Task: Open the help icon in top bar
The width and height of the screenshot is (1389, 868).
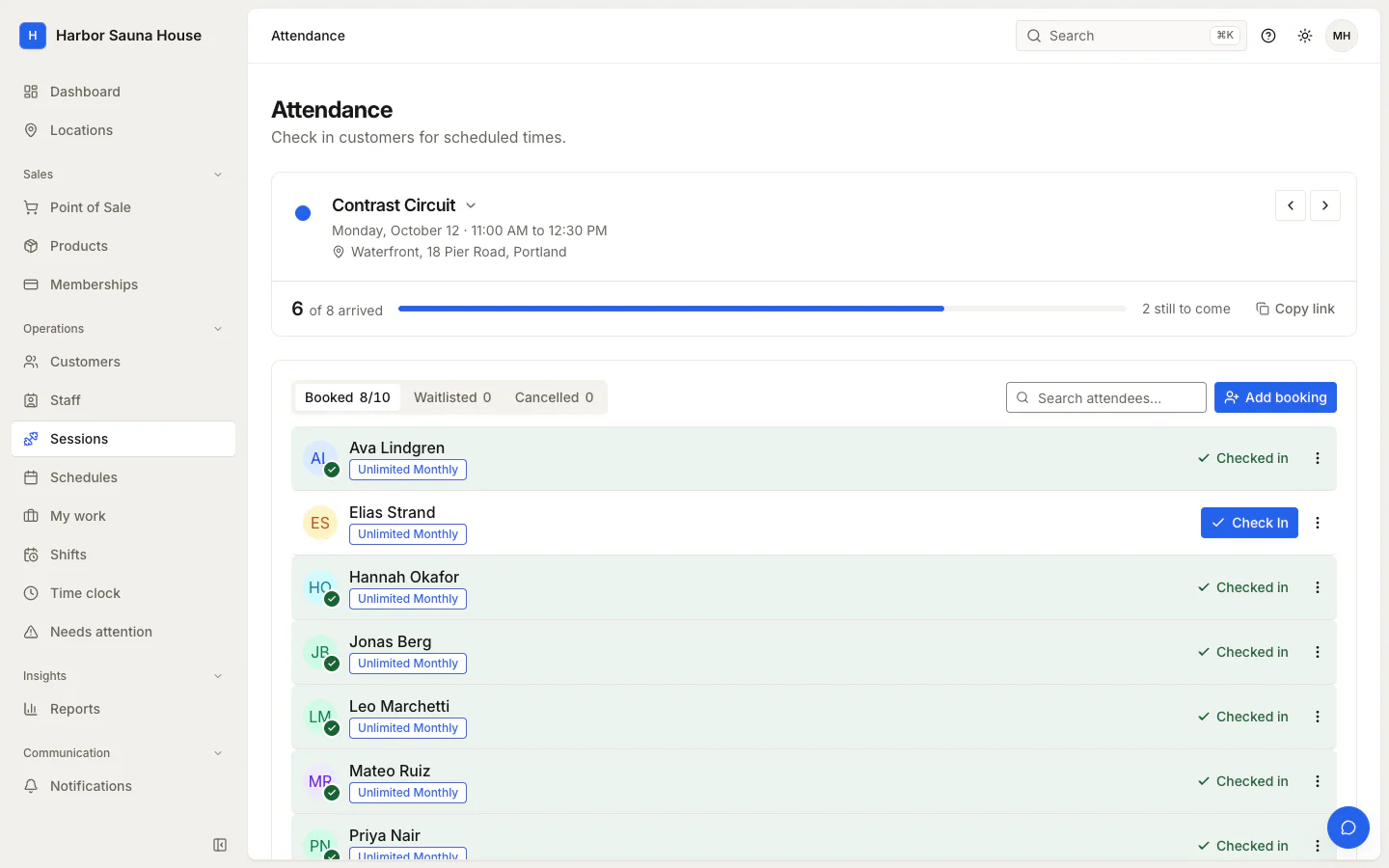Action: point(1268,36)
